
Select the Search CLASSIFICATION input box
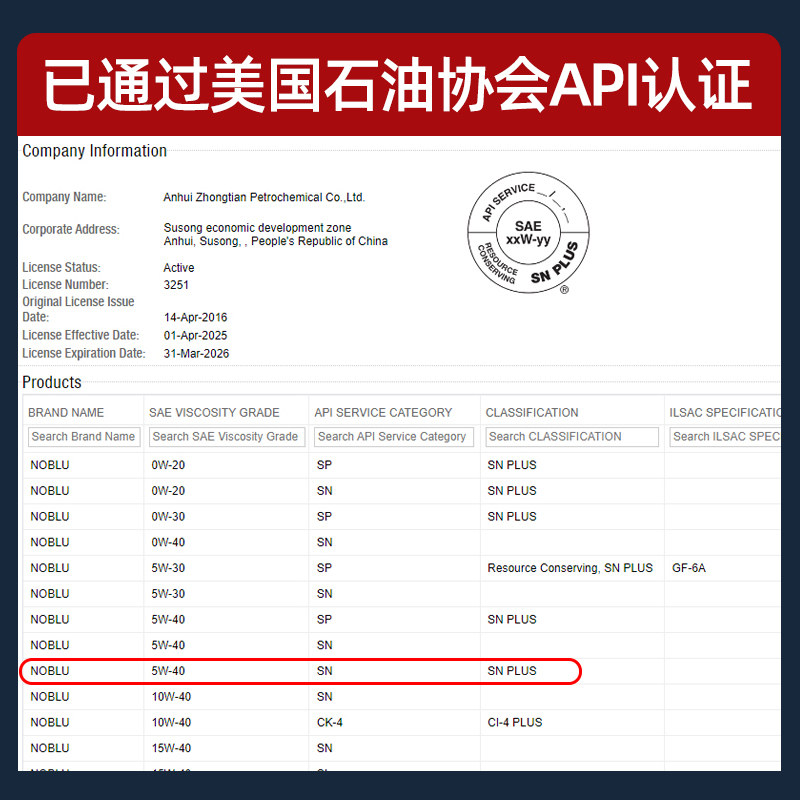click(572, 437)
